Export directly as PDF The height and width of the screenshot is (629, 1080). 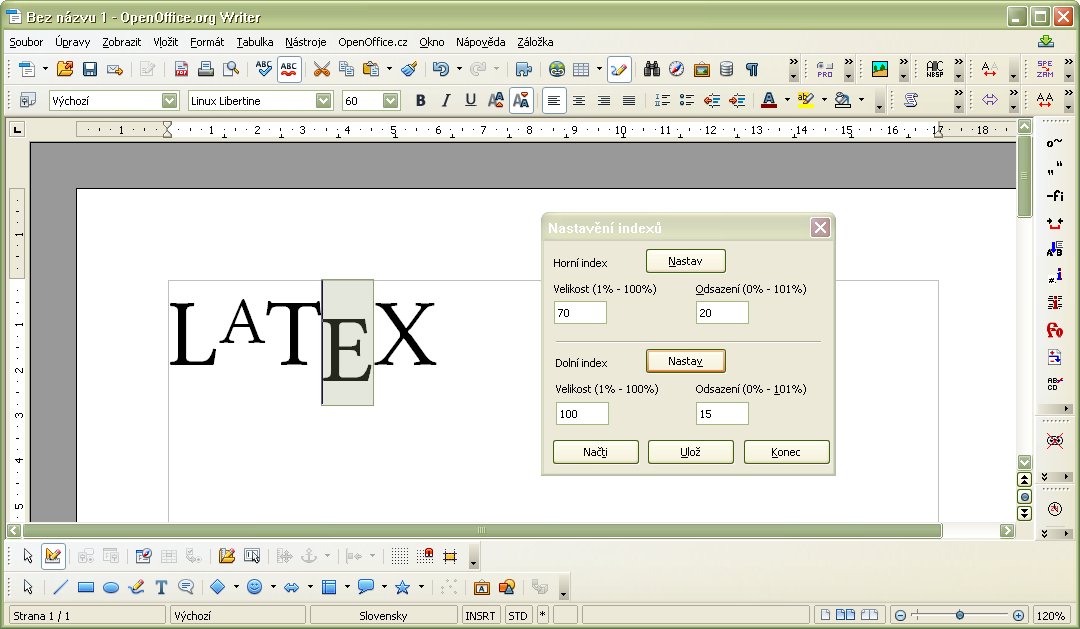point(181,69)
